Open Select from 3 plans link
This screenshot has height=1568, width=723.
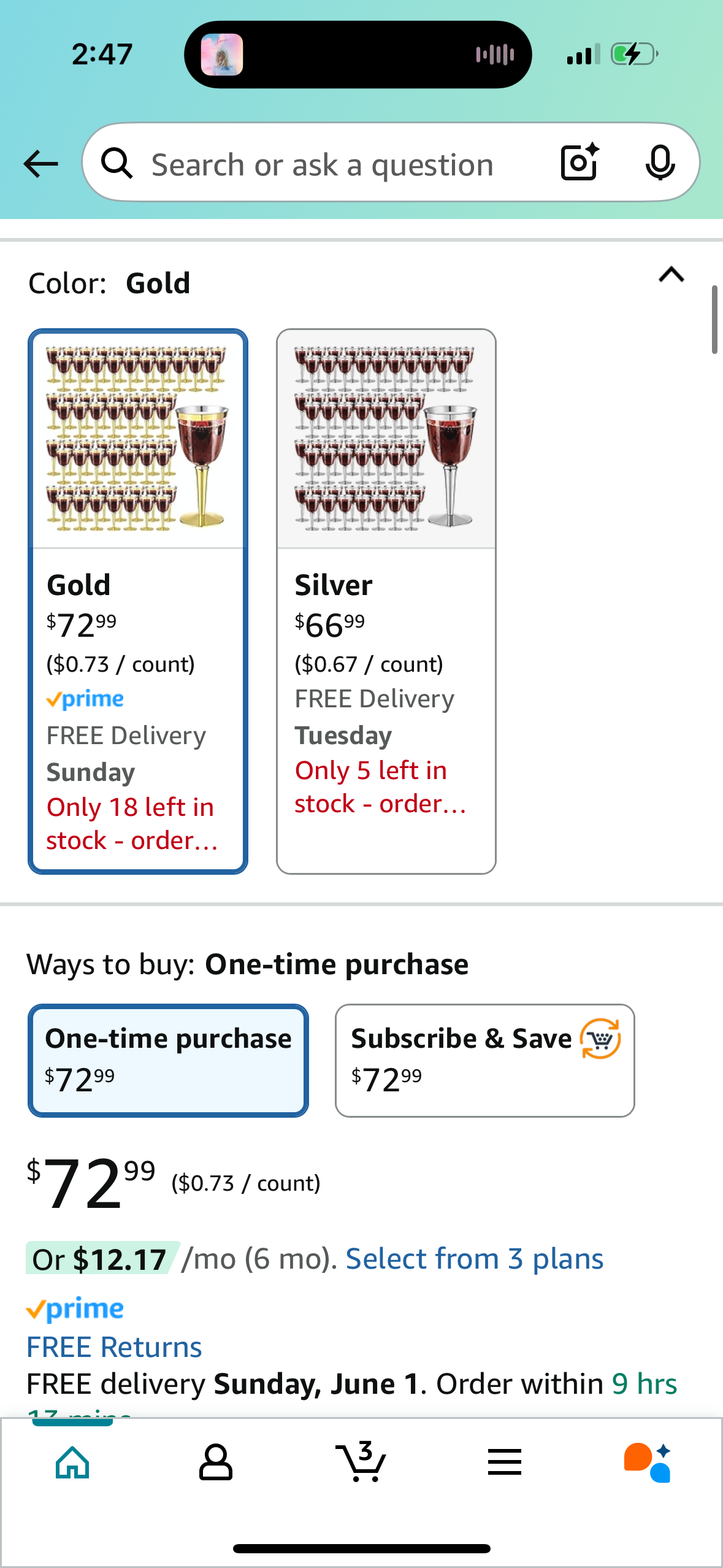point(474,1259)
